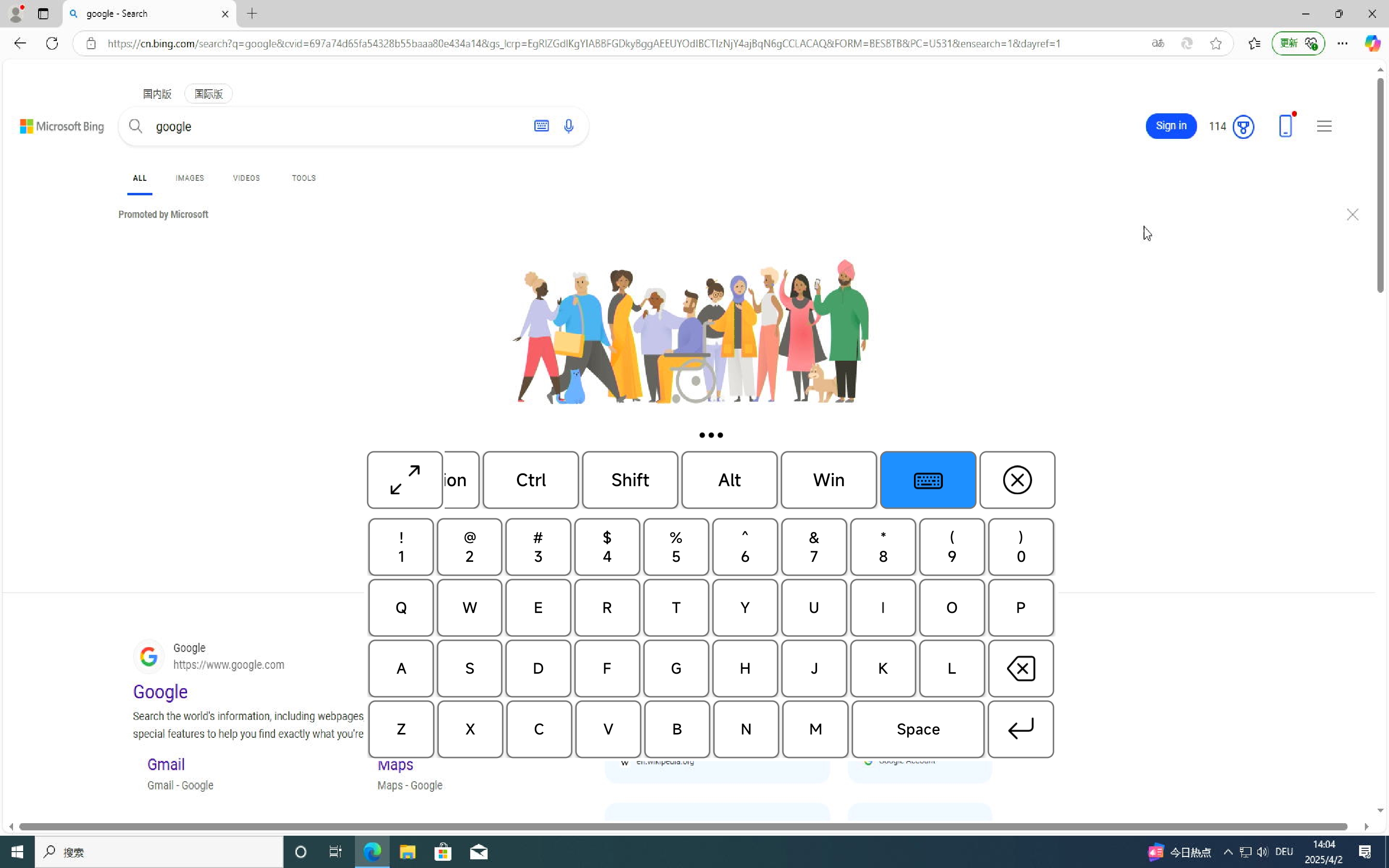Click the virtual keyboard expand arrows icon
Screen dimensions: 1389x868
coord(405,480)
